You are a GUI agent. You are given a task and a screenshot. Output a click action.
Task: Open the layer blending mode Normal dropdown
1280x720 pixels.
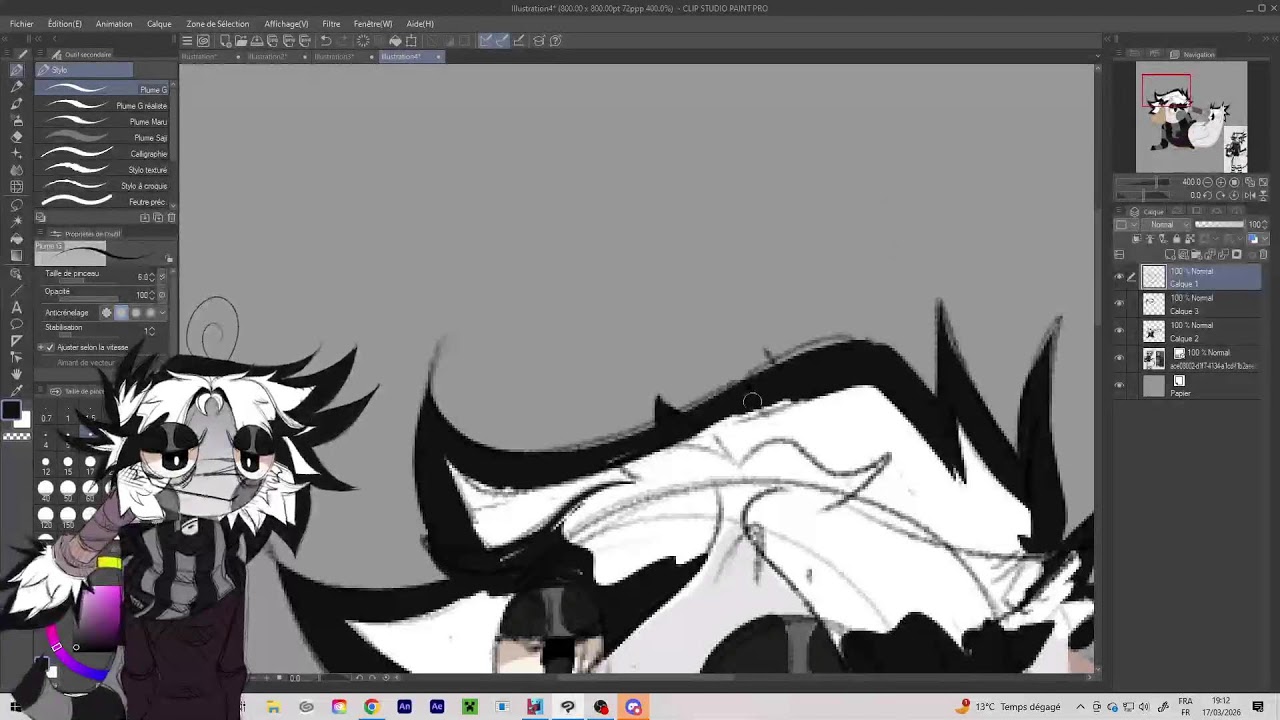[x=1168, y=225]
